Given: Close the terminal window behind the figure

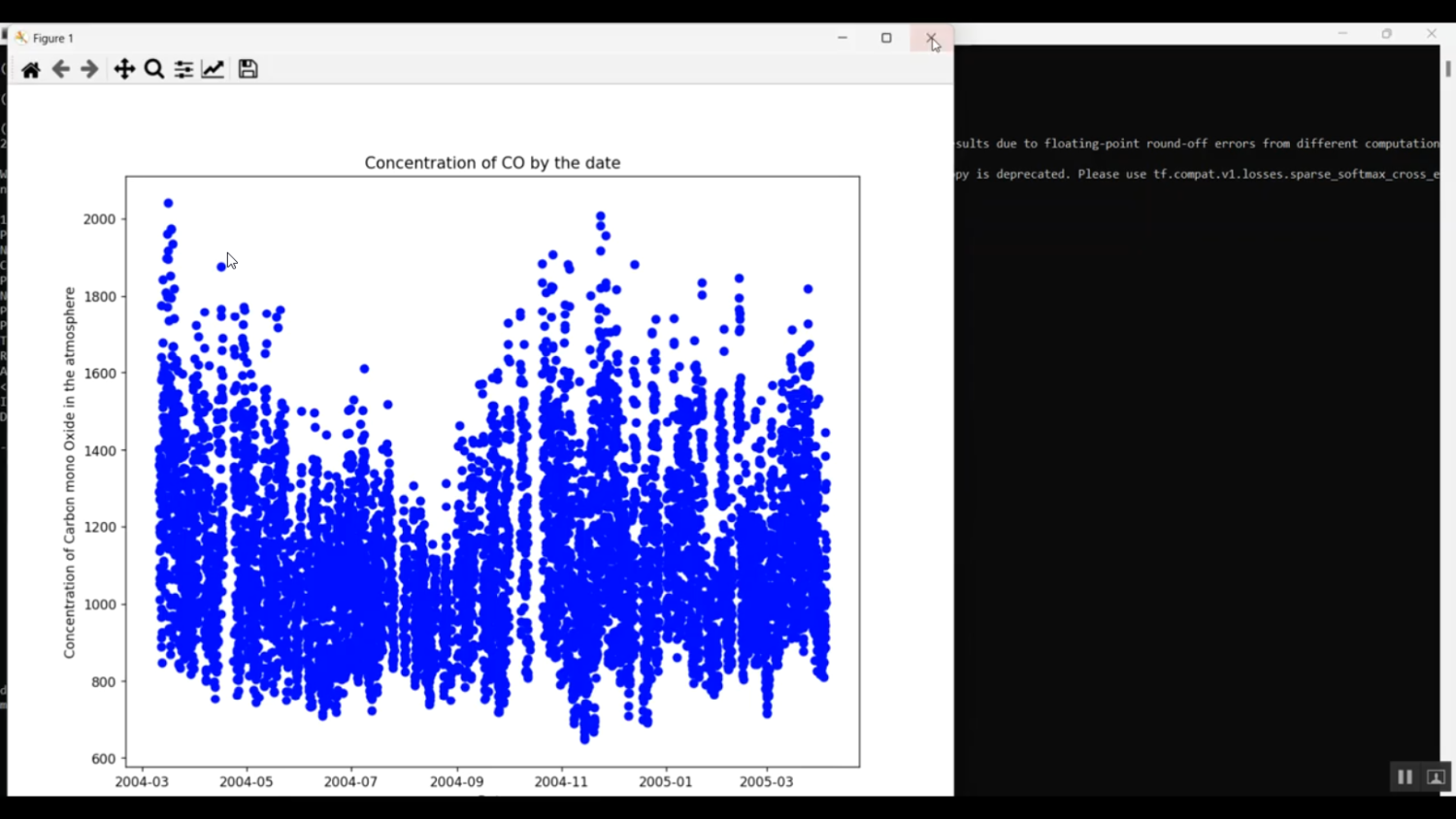Looking at the screenshot, I should [x=1431, y=33].
